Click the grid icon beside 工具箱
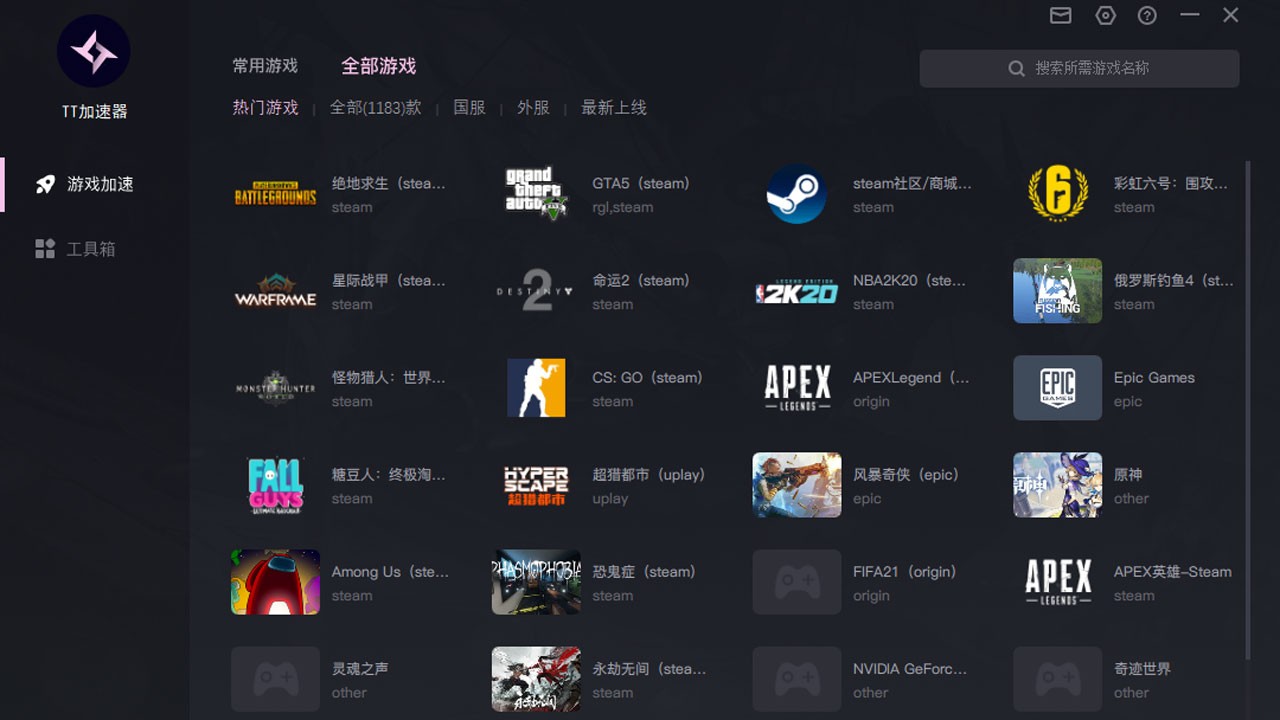Image resolution: width=1280 pixels, height=720 pixels. pos(45,249)
